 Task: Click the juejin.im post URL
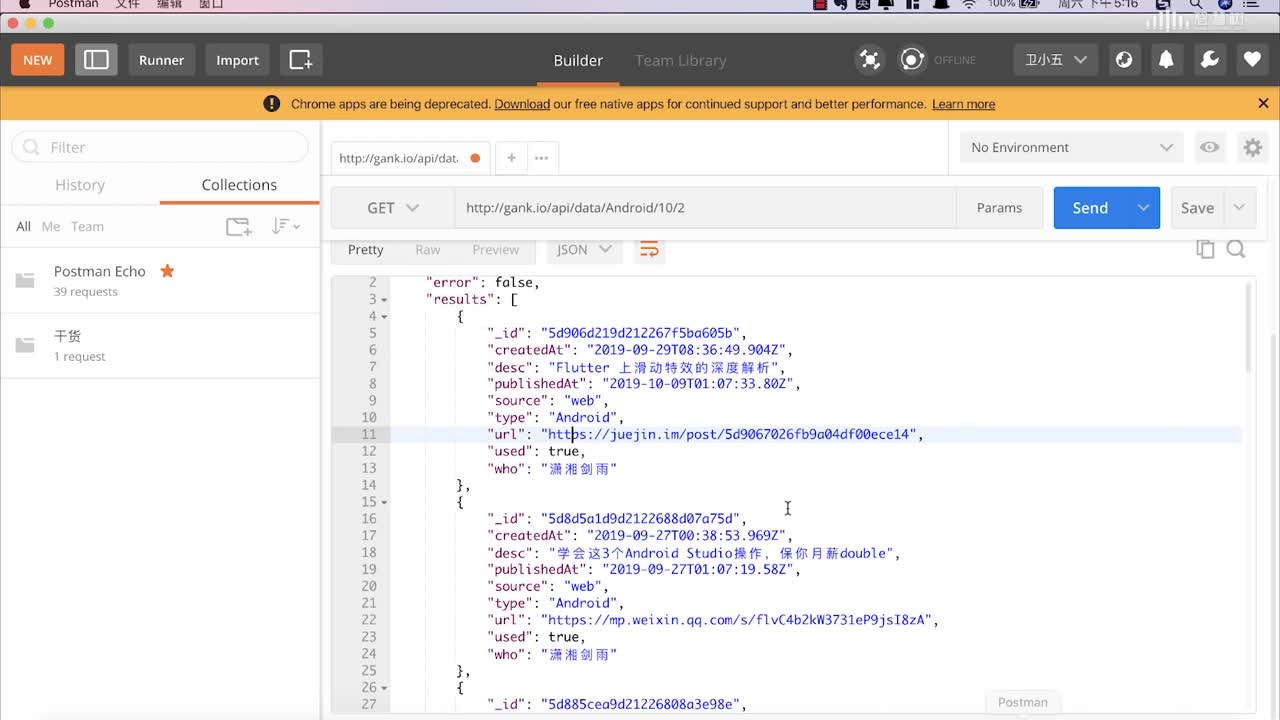(x=730, y=434)
